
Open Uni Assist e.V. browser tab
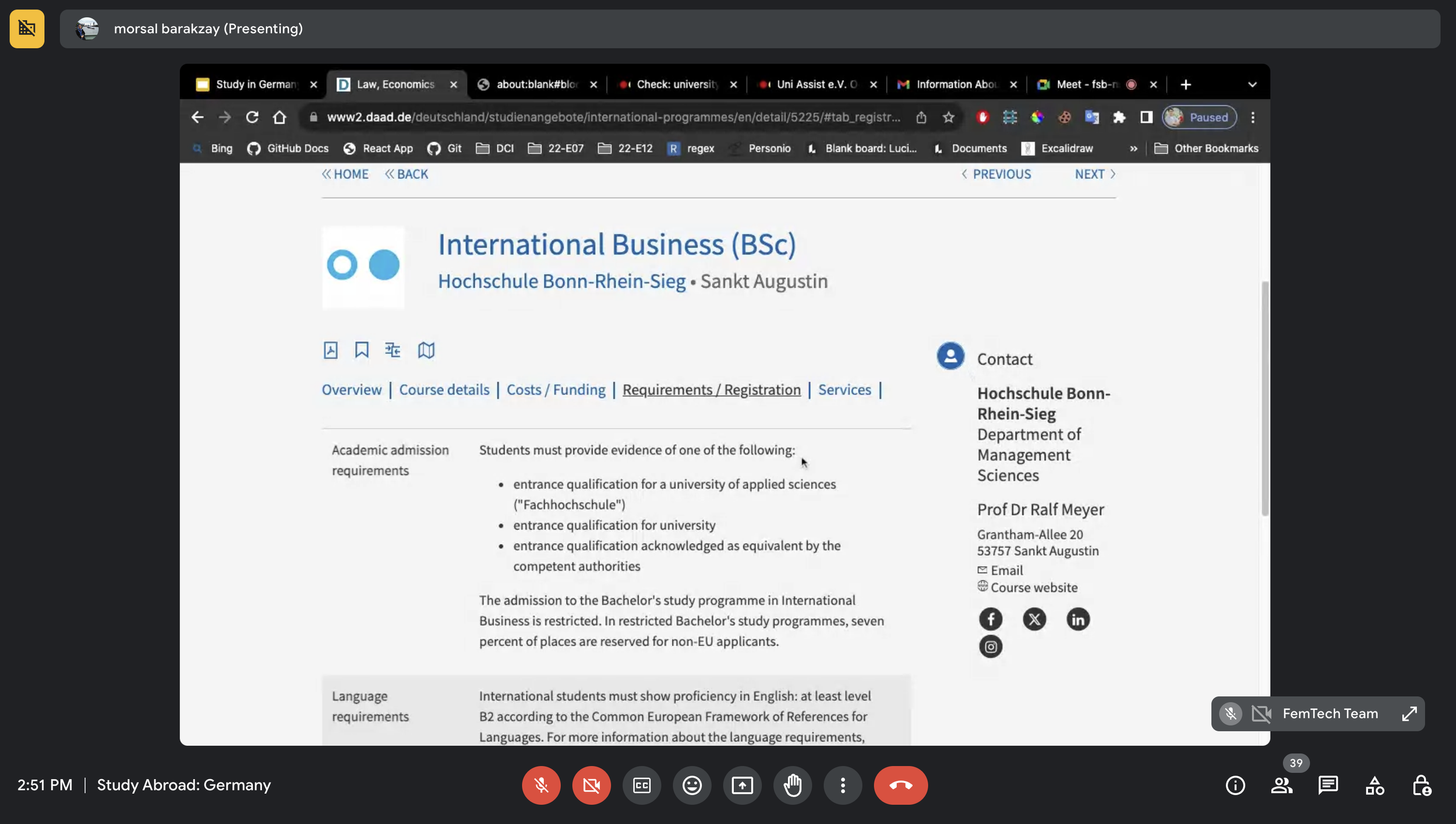click(815, 84)
